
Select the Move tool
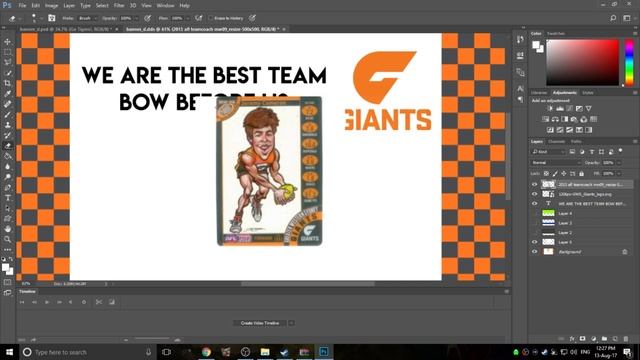pos(7,42)
